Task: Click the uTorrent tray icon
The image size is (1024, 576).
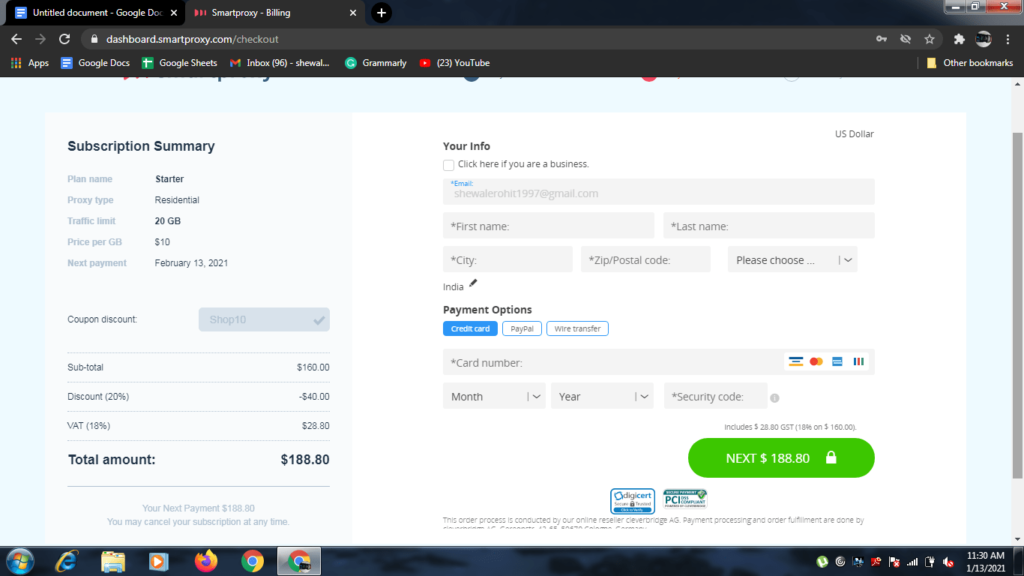Action: point(822,562)
